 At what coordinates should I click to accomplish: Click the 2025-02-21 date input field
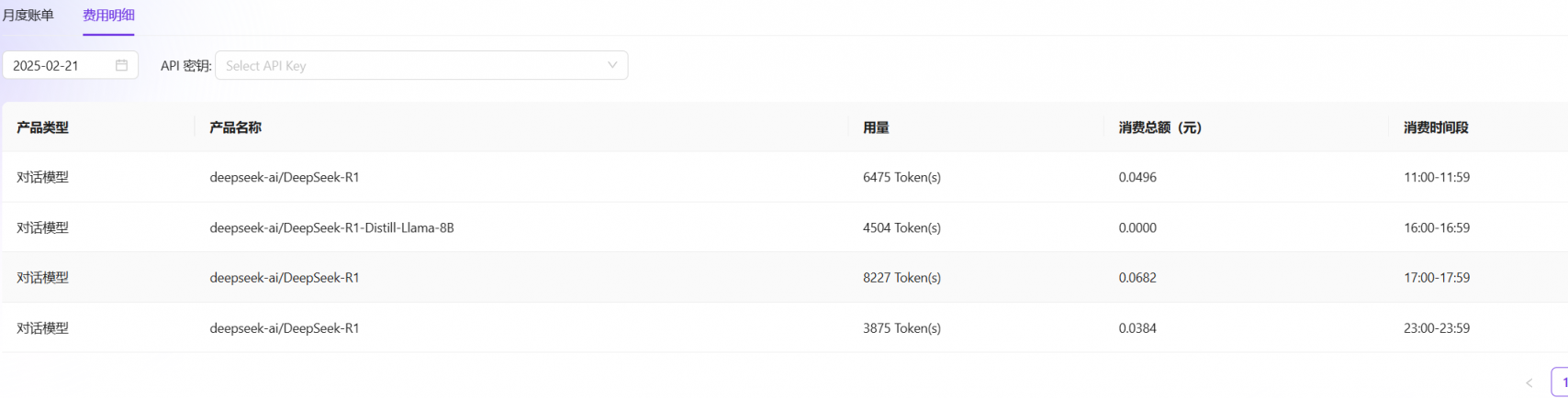(70, 65)
